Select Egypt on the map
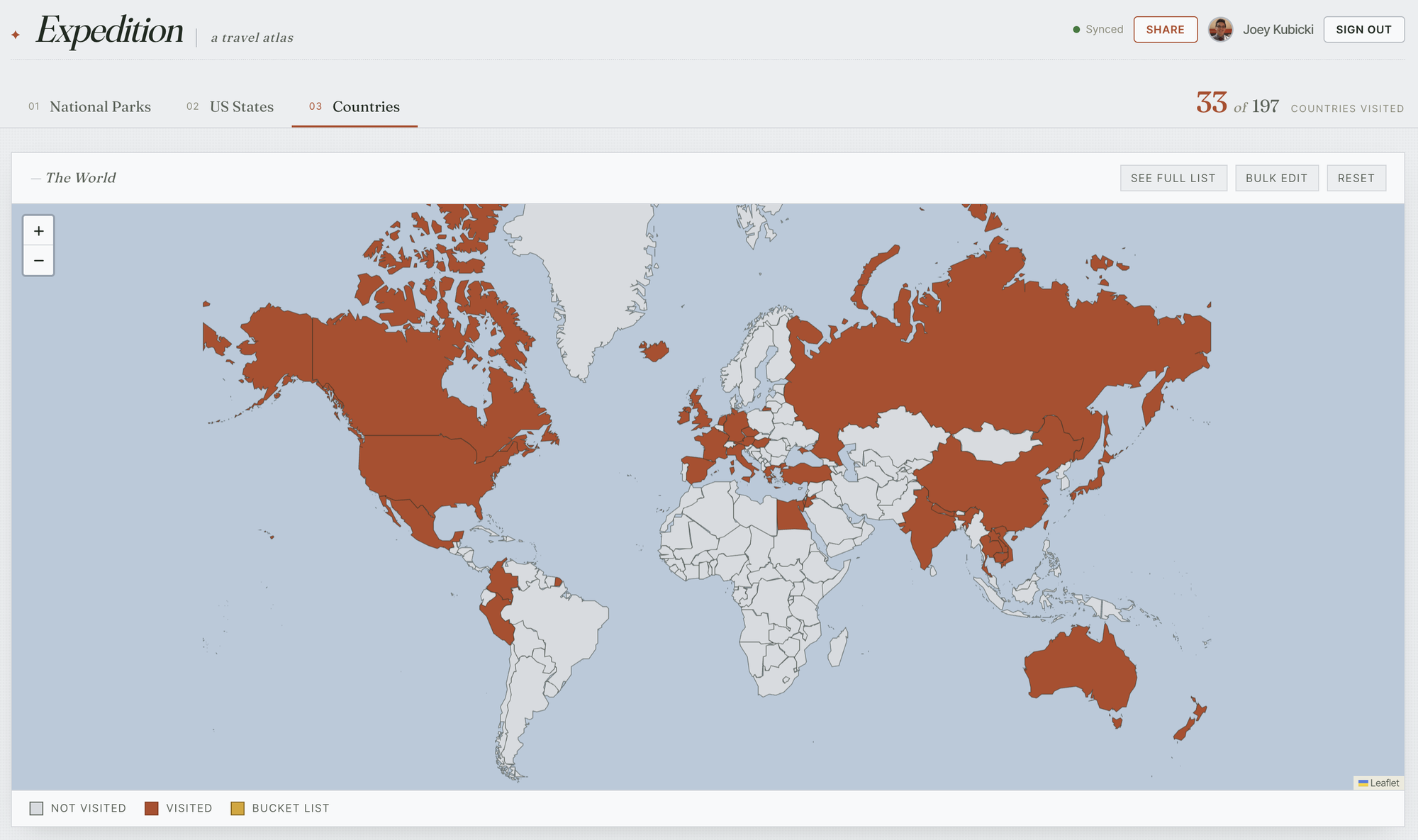The image size is (1418, 840). click(791, 515)
